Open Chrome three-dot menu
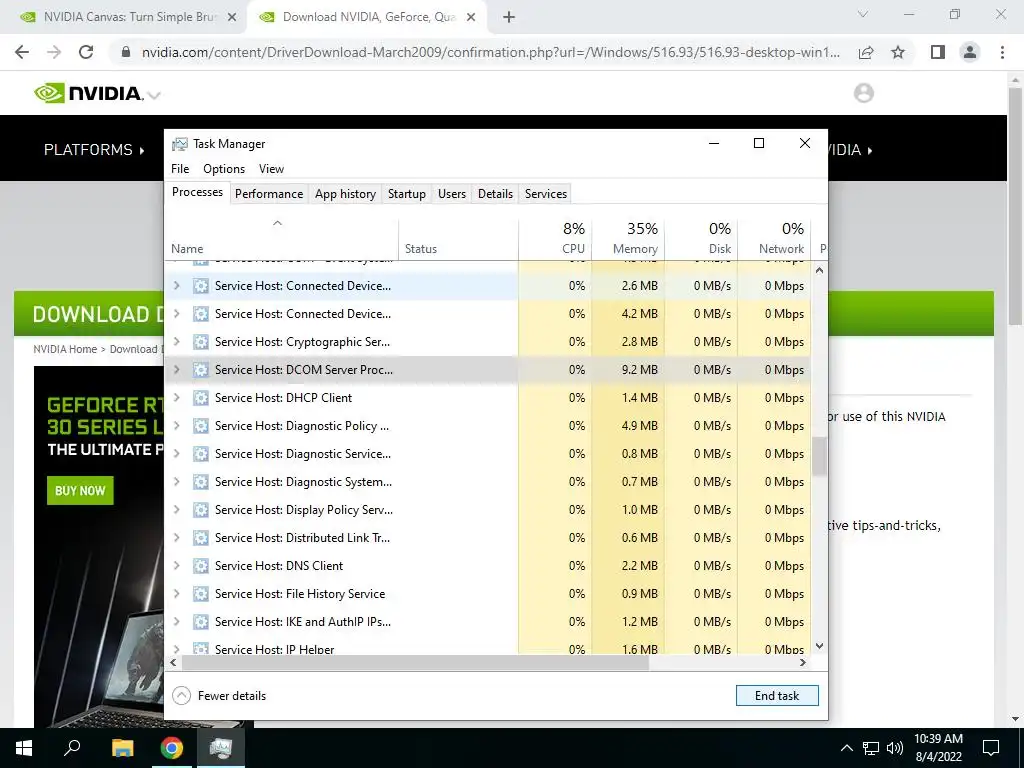The height and width of the screenshot is (768, 1024). [x=1002, y=52]
